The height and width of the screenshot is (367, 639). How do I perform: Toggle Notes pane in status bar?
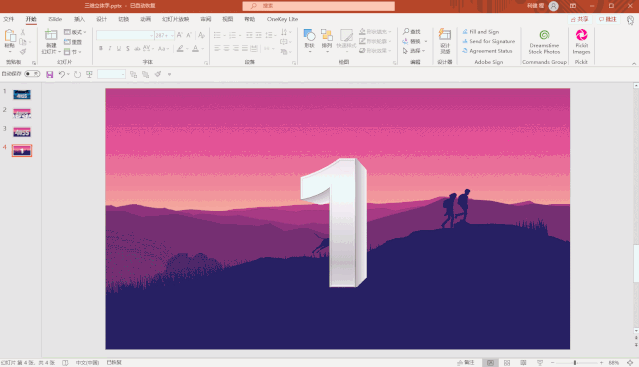tap(466, 363)
